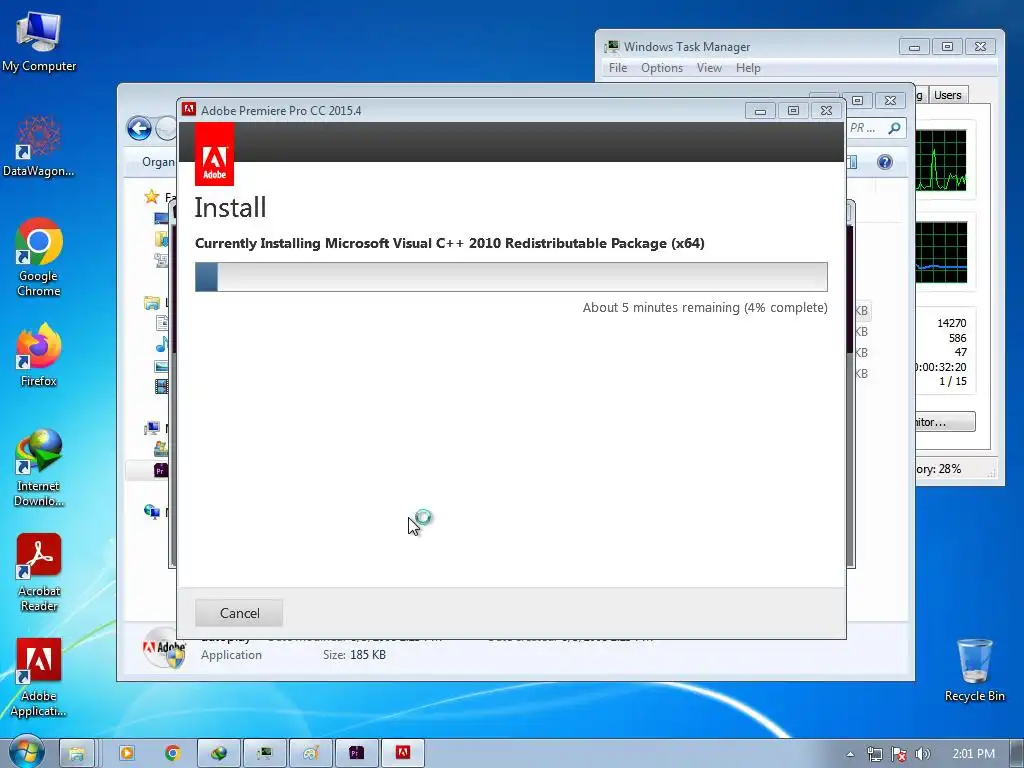Select the Recycle Bin on desktop
The width and height of the screenshot is (1024, 768).
pos(974,670)
